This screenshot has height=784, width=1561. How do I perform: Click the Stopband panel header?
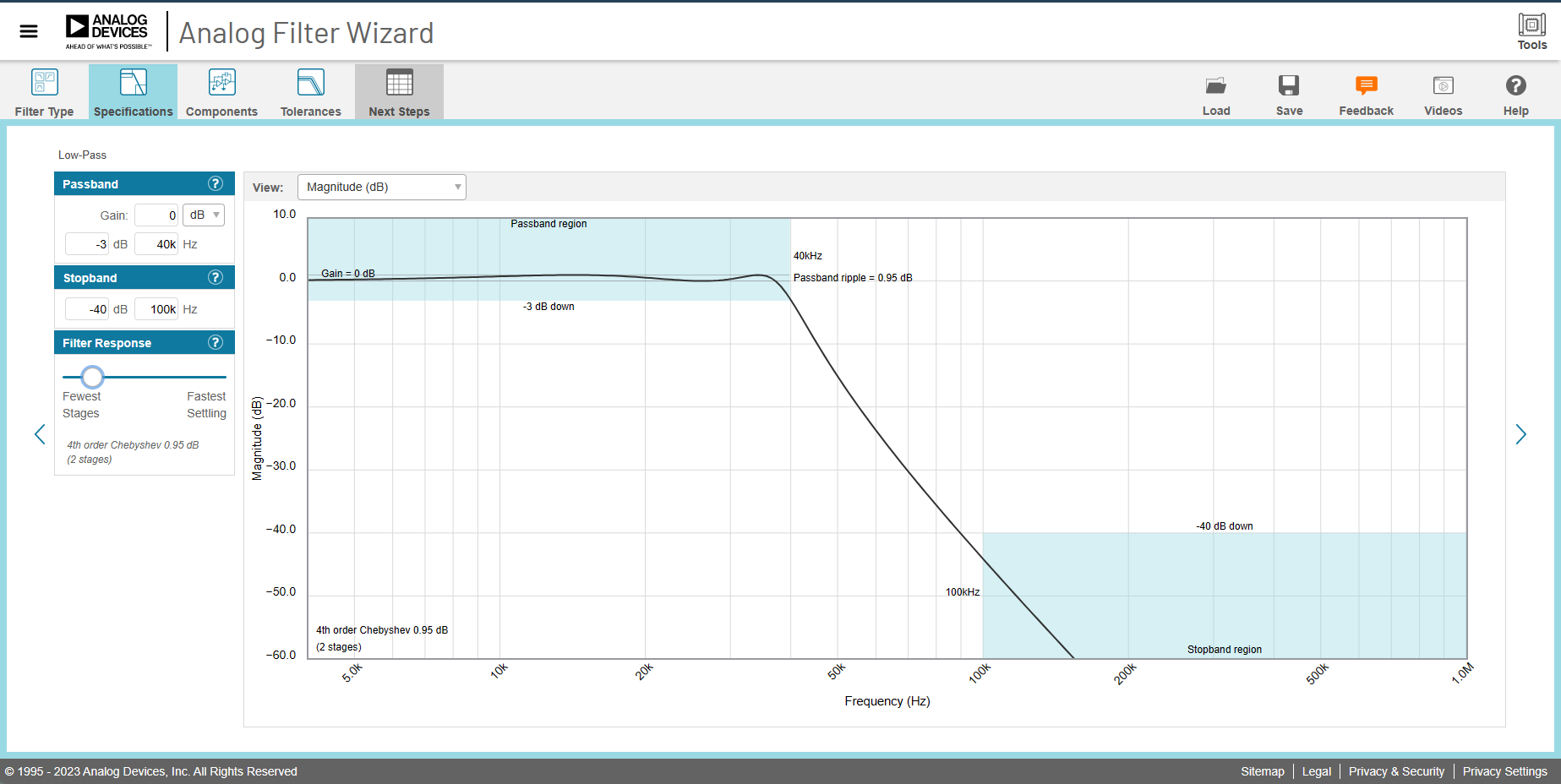145,277
